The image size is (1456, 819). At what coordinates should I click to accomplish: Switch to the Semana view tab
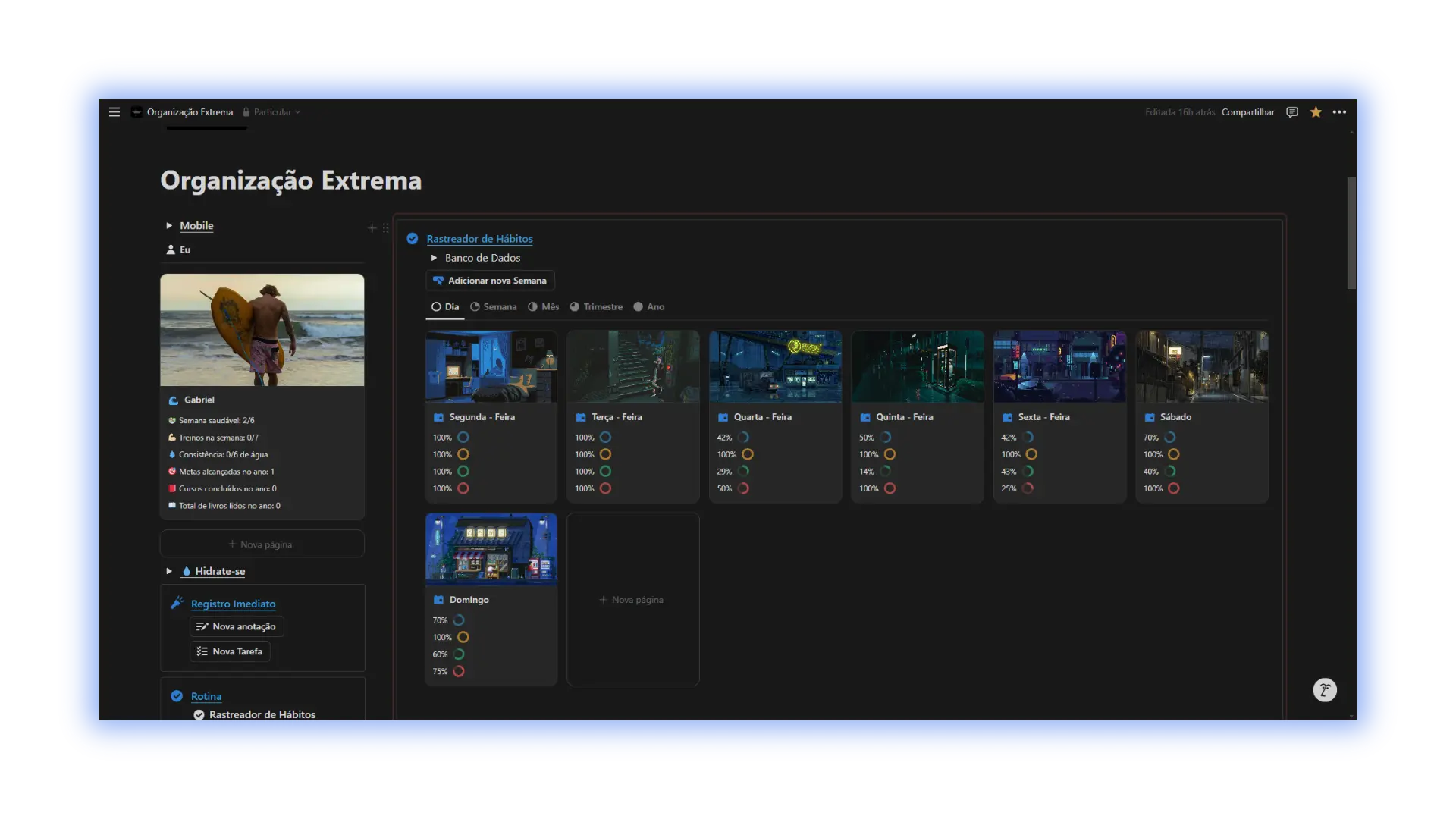click(493, 307)
